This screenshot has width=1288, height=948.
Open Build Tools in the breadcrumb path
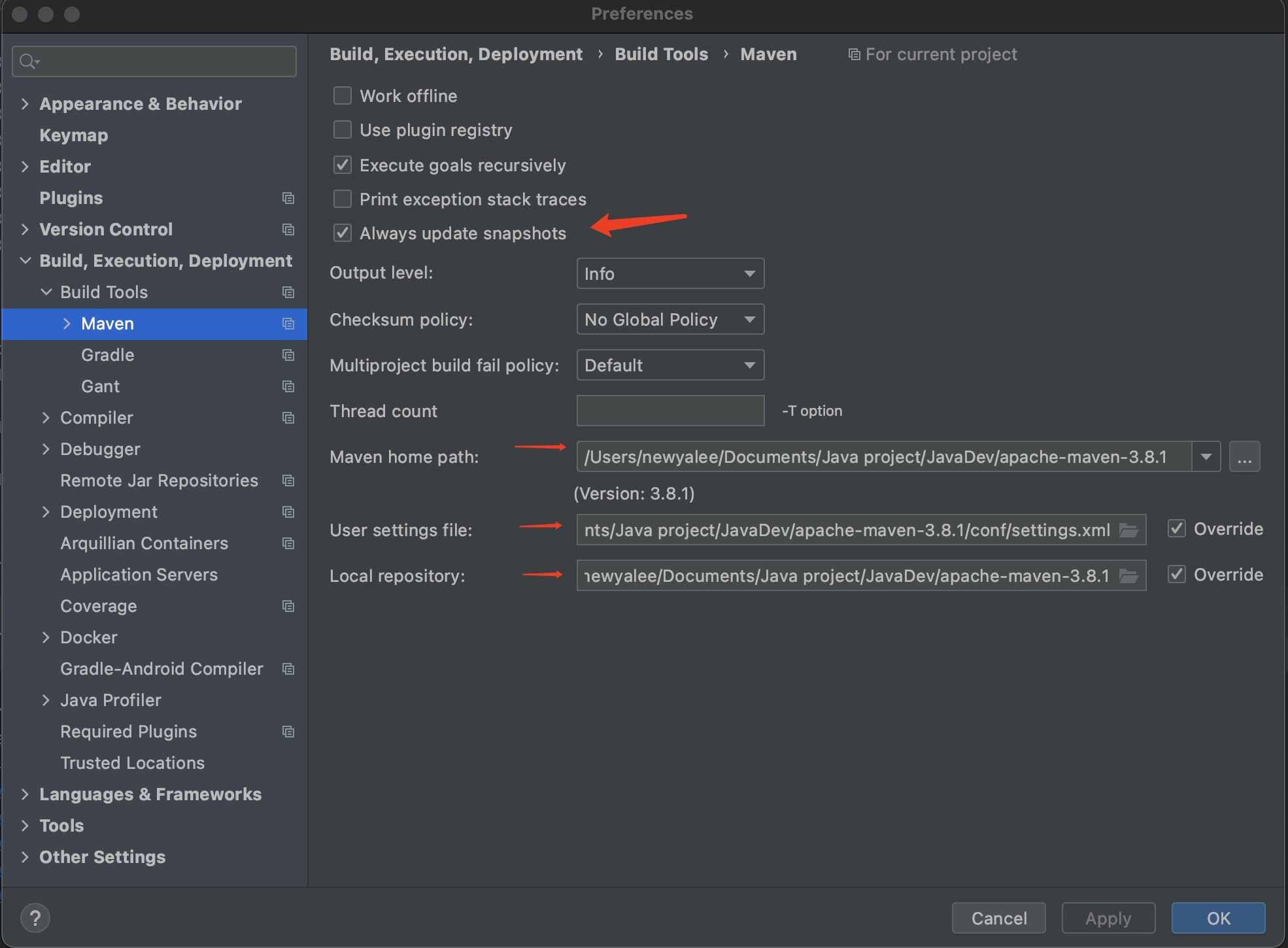[x=660, y=54]
